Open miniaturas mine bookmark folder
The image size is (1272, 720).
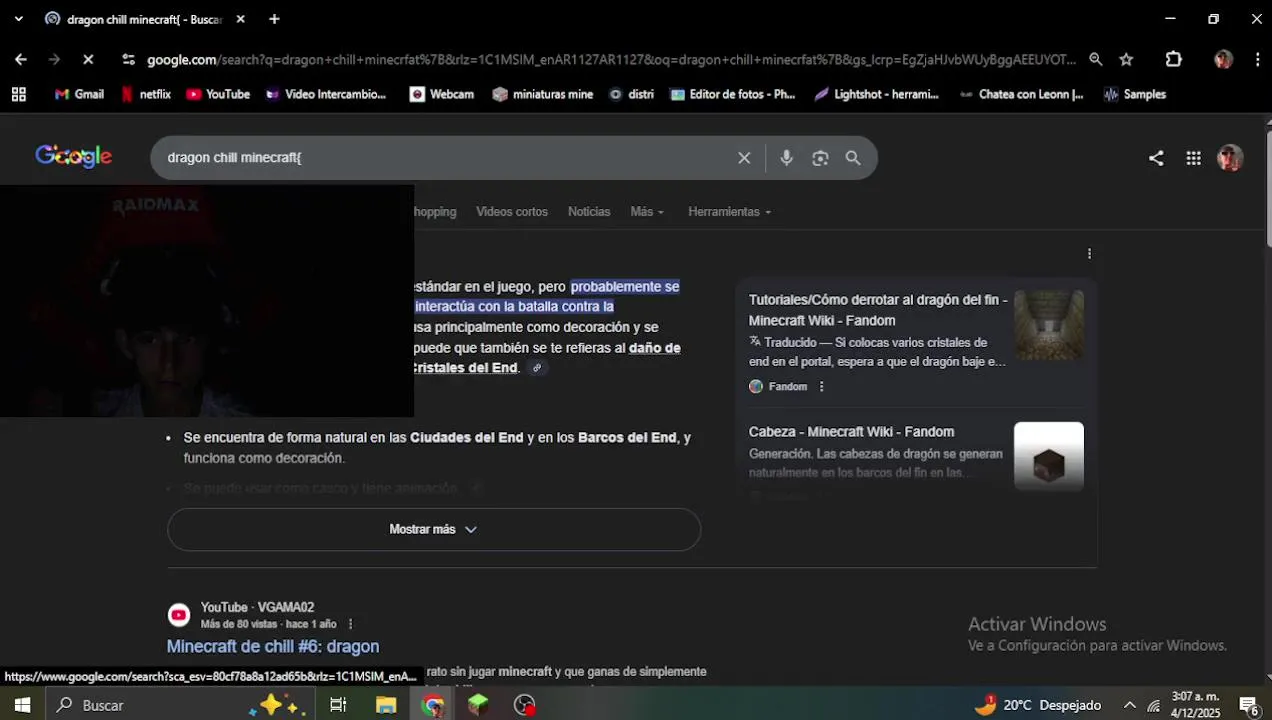[543, 94]
